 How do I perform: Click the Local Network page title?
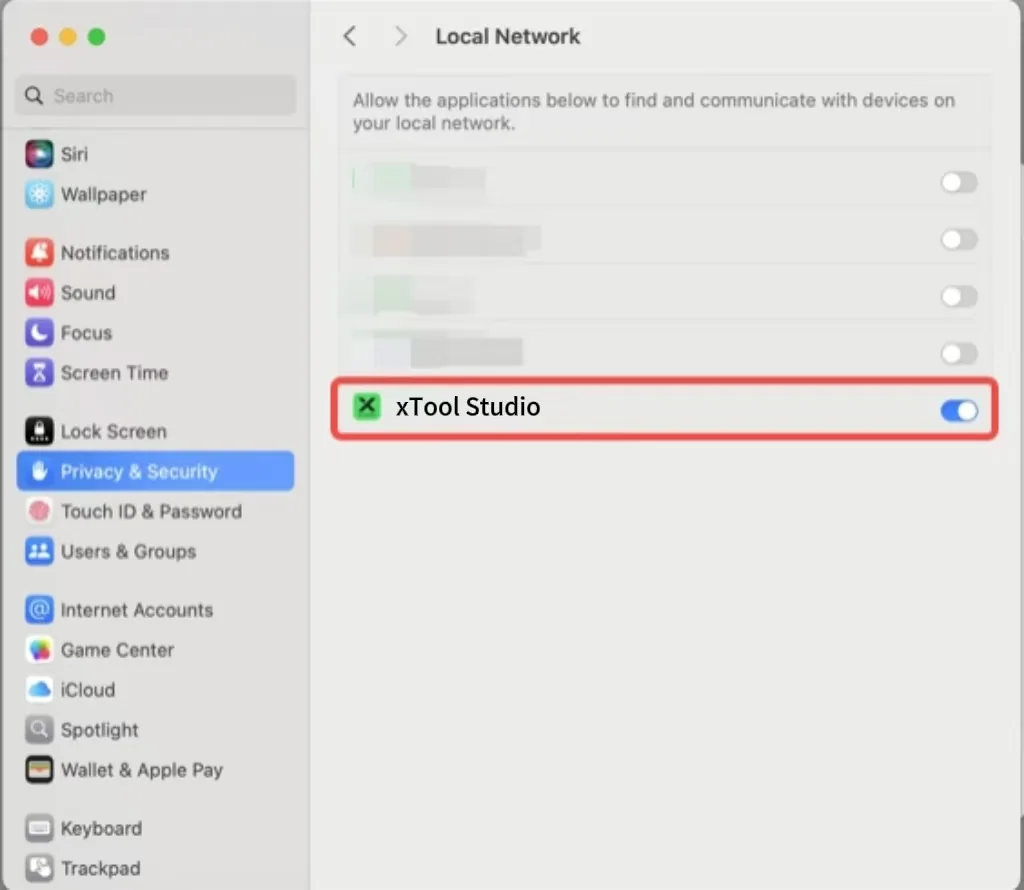(x=507, y=36)
